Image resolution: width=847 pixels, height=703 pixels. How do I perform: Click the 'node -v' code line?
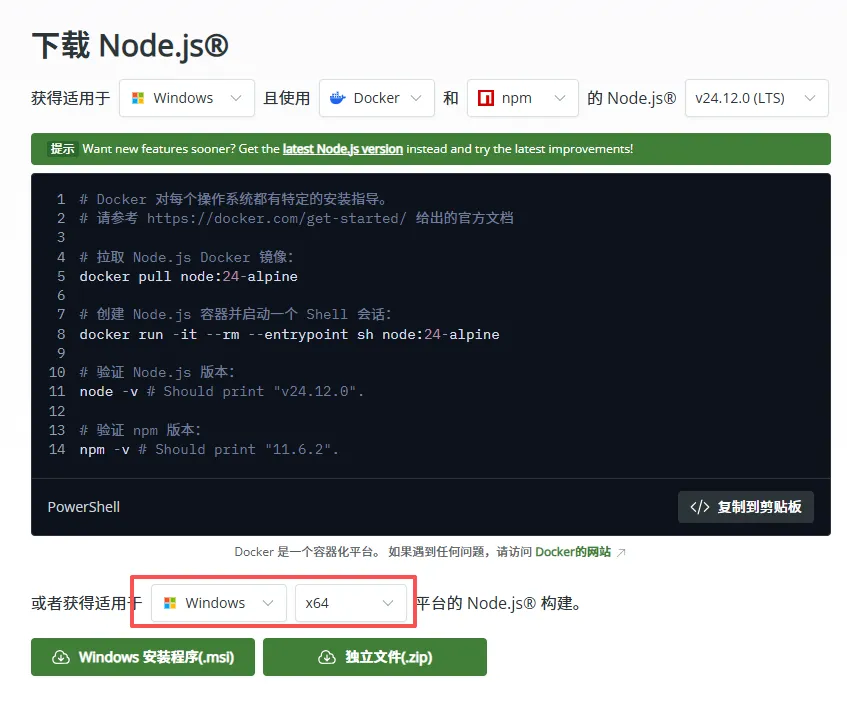pos(221,391)
